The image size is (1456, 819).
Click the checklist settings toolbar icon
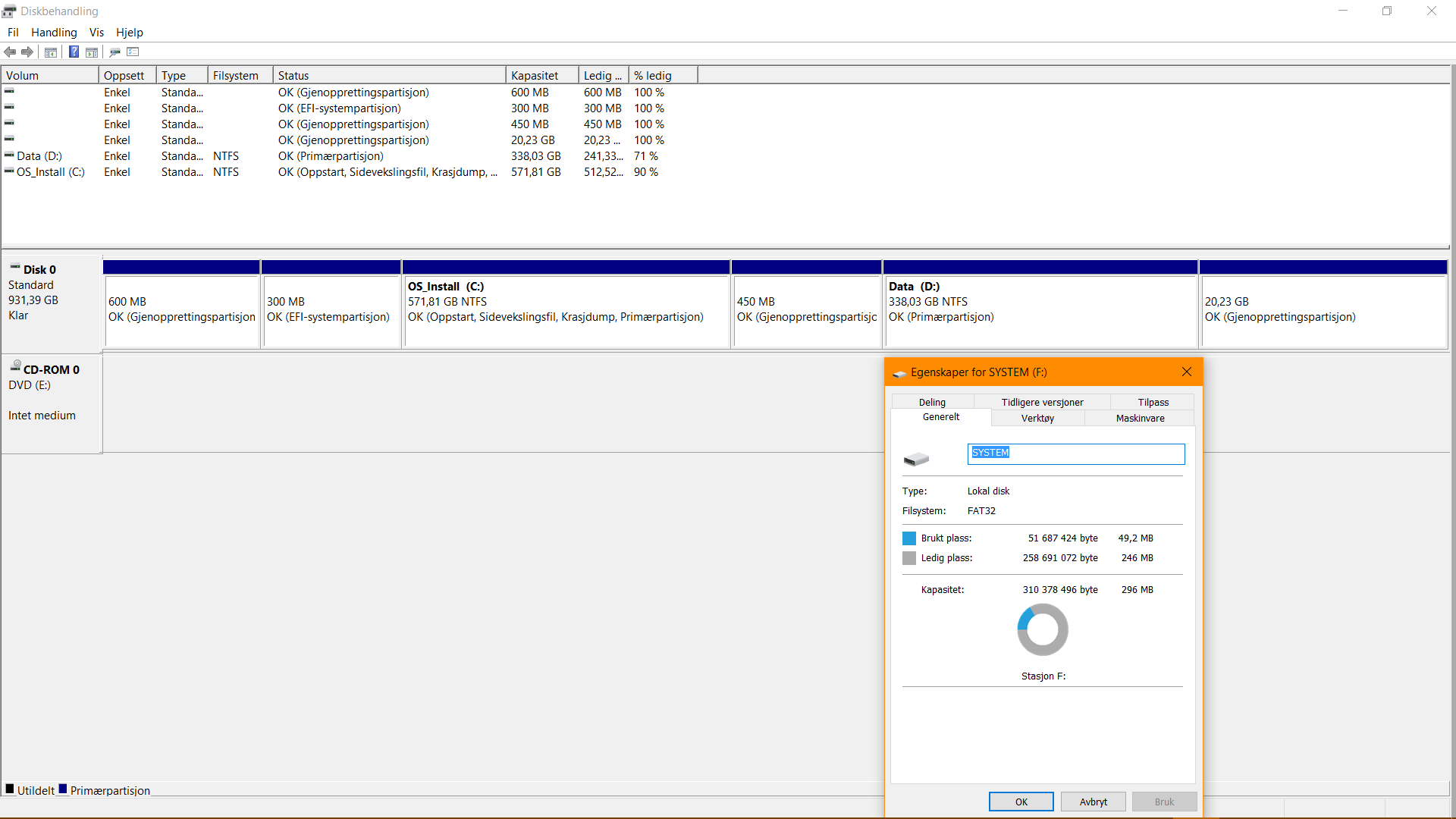point(133,52)
